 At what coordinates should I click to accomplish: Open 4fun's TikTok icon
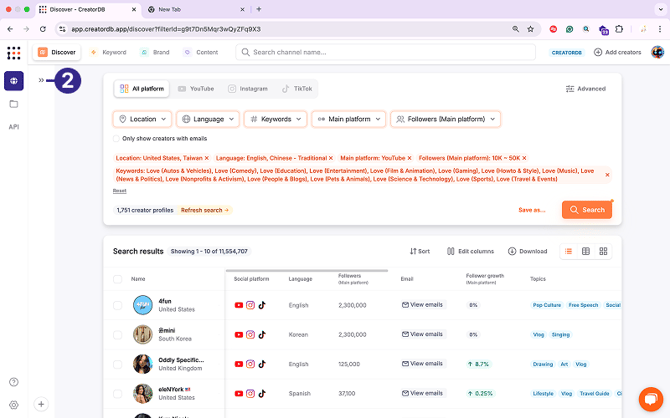pos(262,305)
